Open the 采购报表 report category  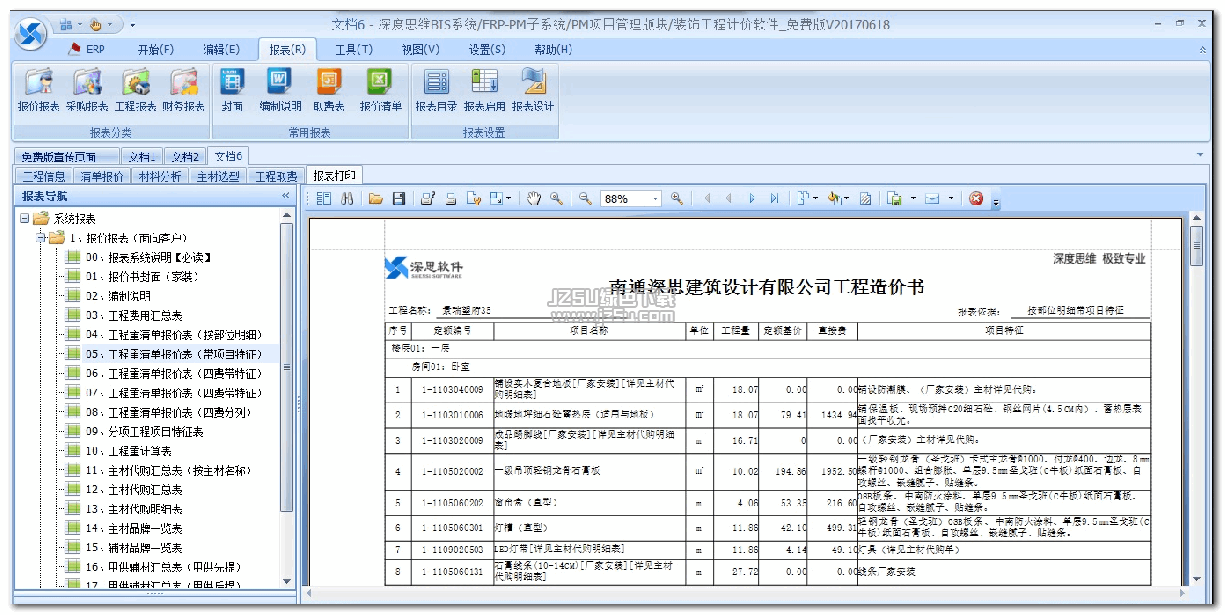(x=87, y=90)
